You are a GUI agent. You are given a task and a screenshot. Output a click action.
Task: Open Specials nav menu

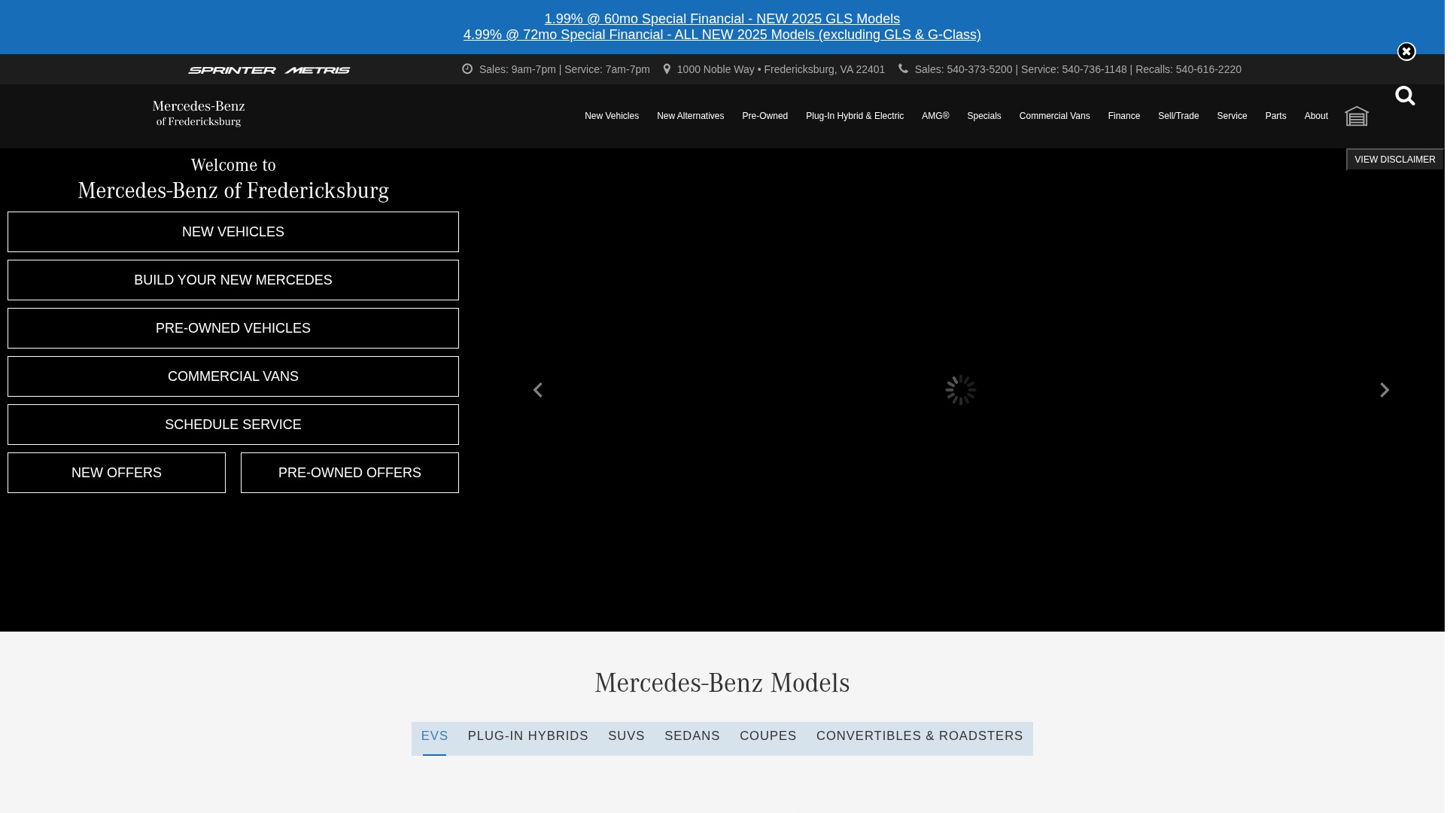[984, 116]
